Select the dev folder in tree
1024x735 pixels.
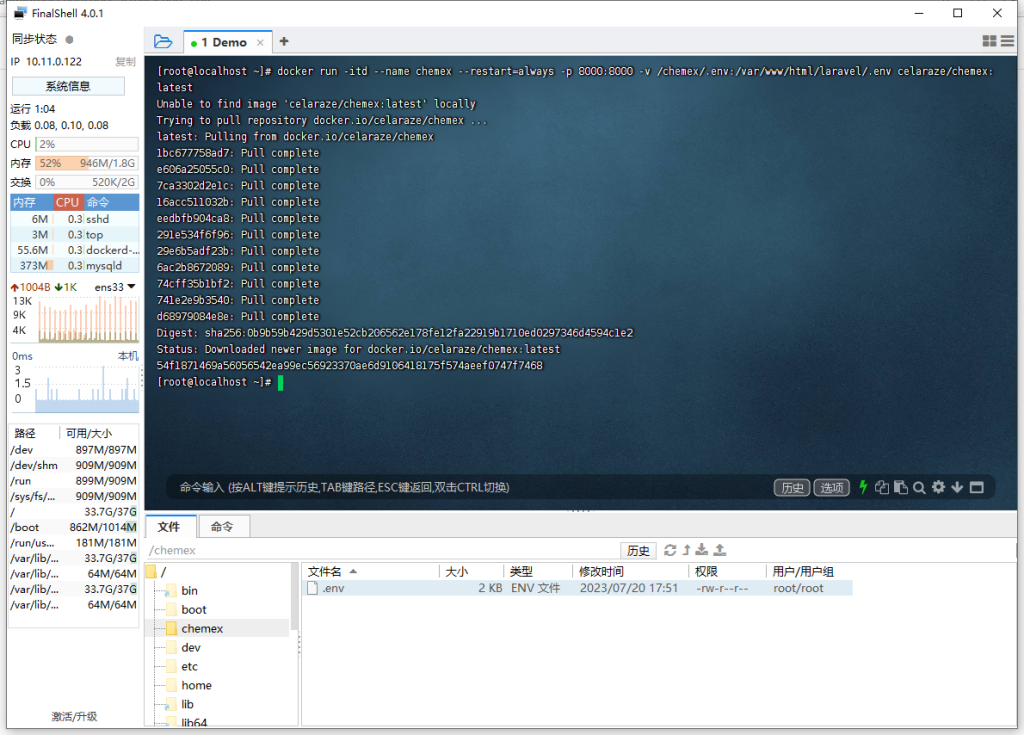point(191,647)
